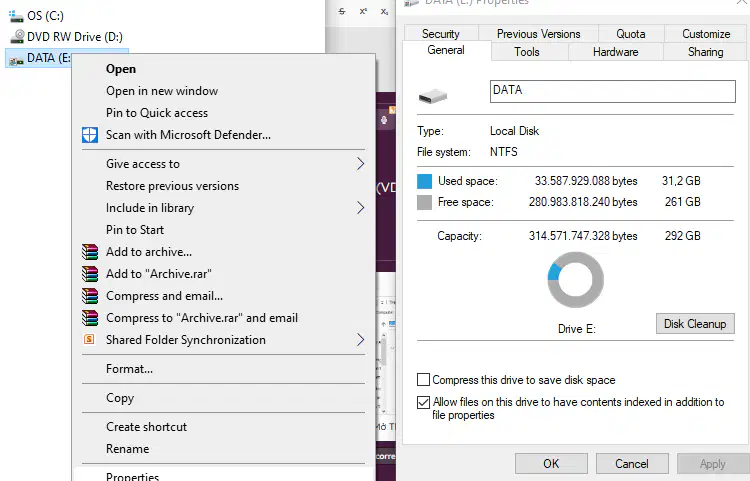
Task: Click the "33.587.929.088 bytes" used space value
Action: (586, 181)
